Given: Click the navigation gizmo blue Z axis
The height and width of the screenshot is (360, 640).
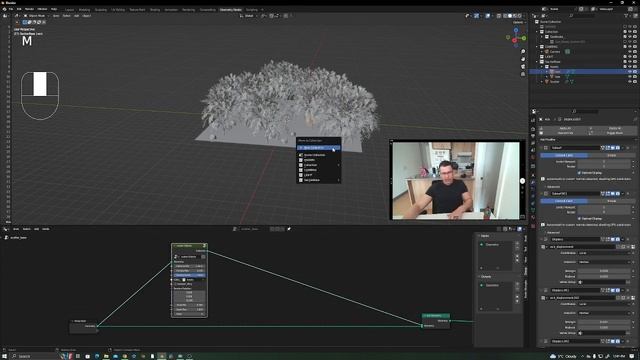Looking at the screenshot, I should coord(516,30).
